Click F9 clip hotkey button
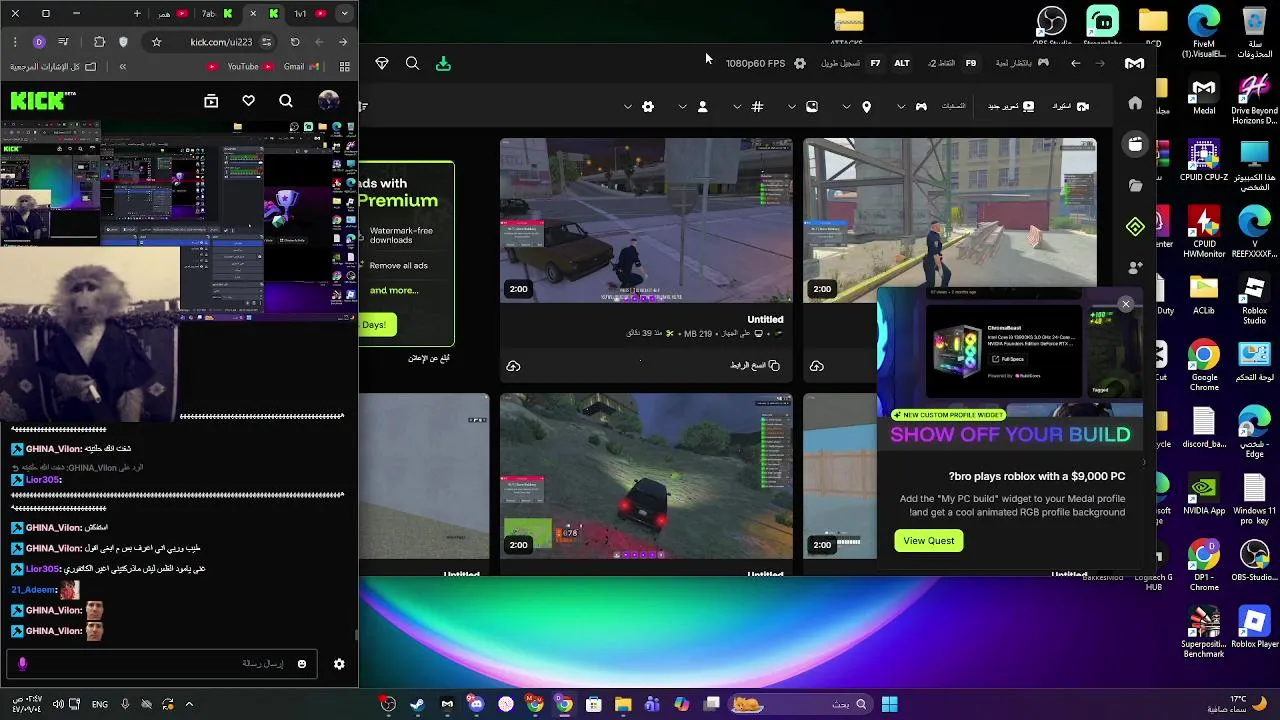This screenshot has width=1280, height=720. [970, 63]
